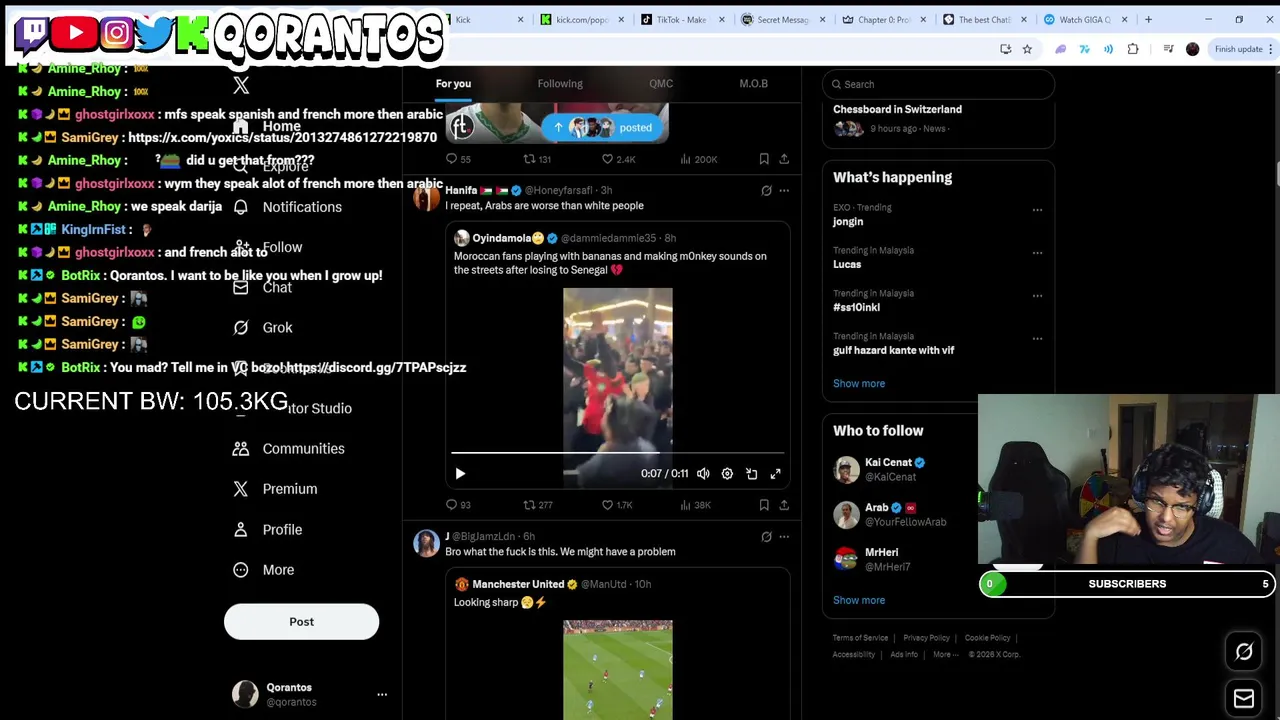
Task: Repost Hanifa's post with 277 reposts
Action: (538, 505)
